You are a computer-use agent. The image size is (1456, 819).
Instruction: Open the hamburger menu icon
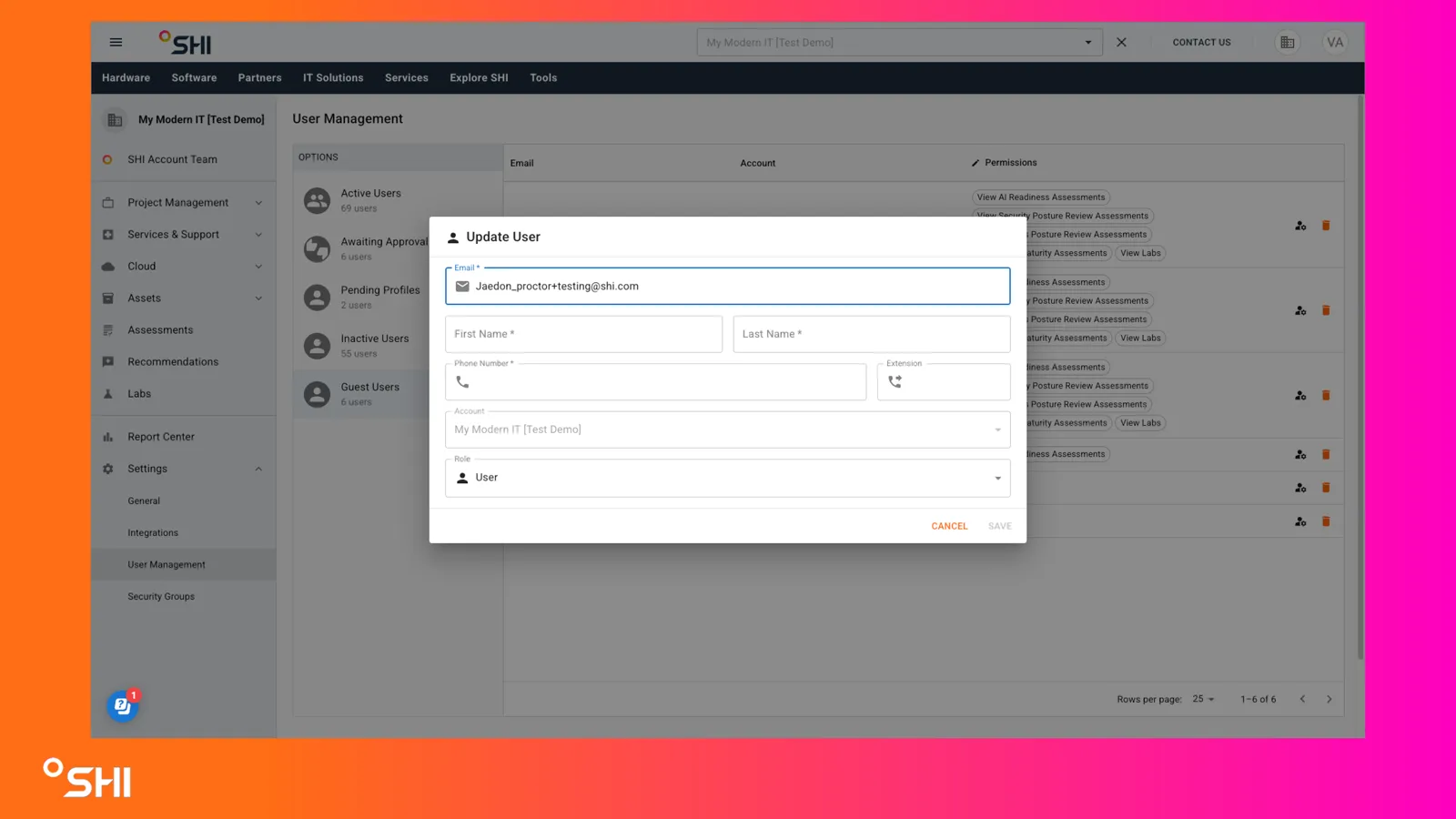(x=116, y=42)
